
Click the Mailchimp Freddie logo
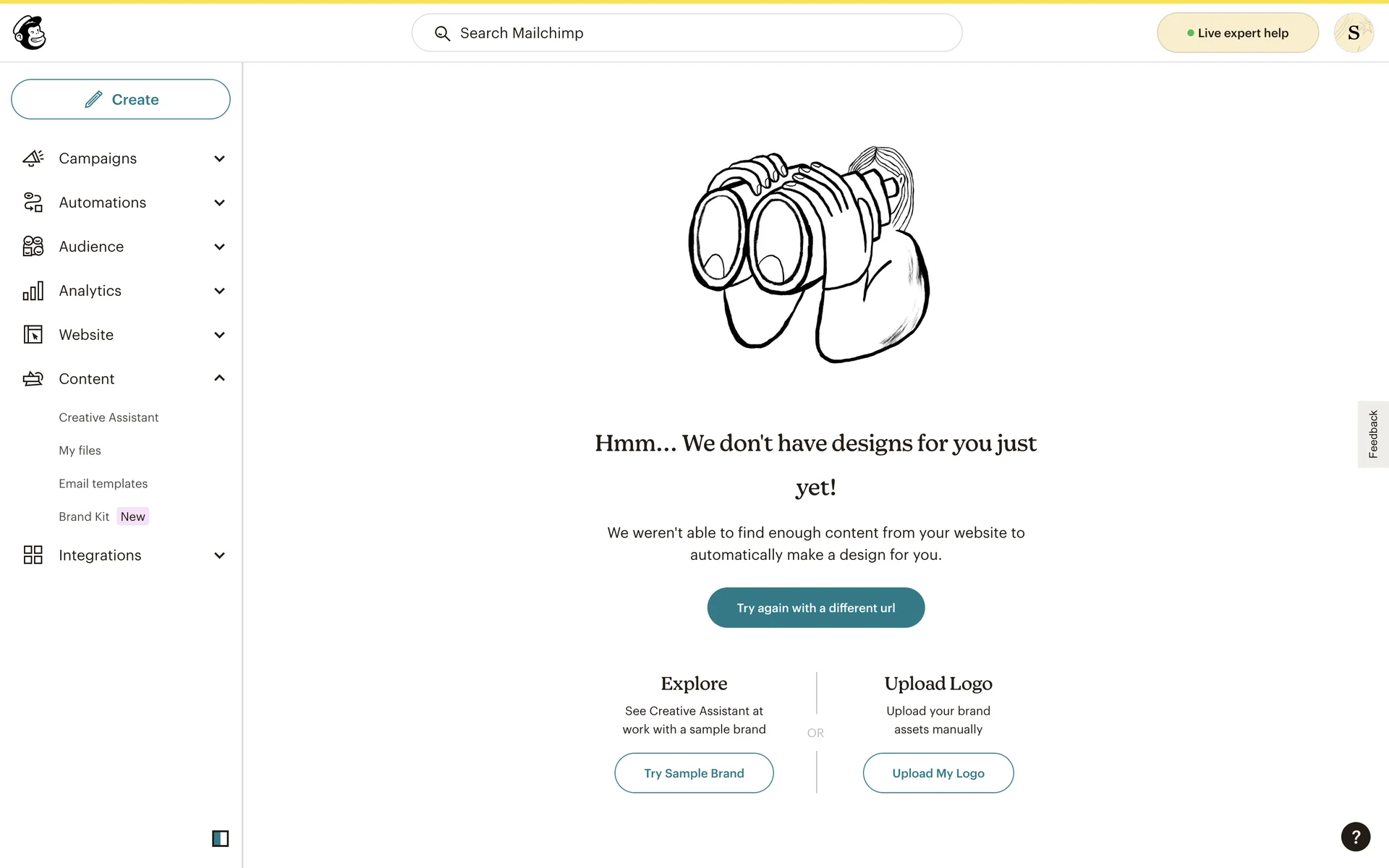[30, 33]
